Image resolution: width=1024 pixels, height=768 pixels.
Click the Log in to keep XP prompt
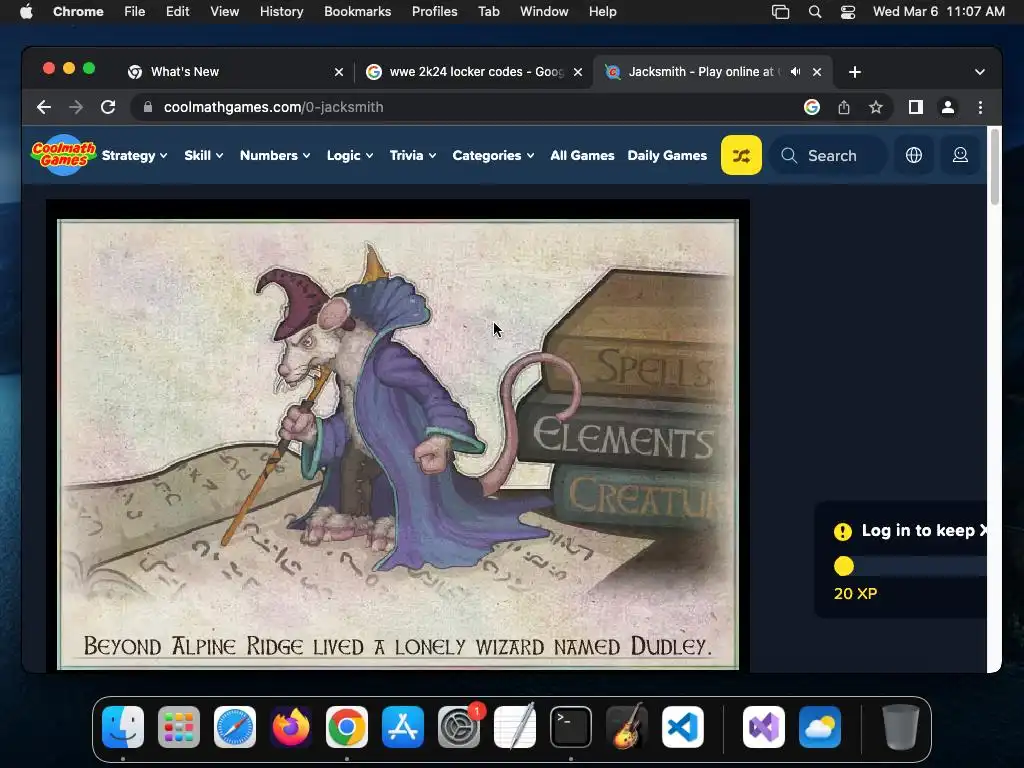910,531
